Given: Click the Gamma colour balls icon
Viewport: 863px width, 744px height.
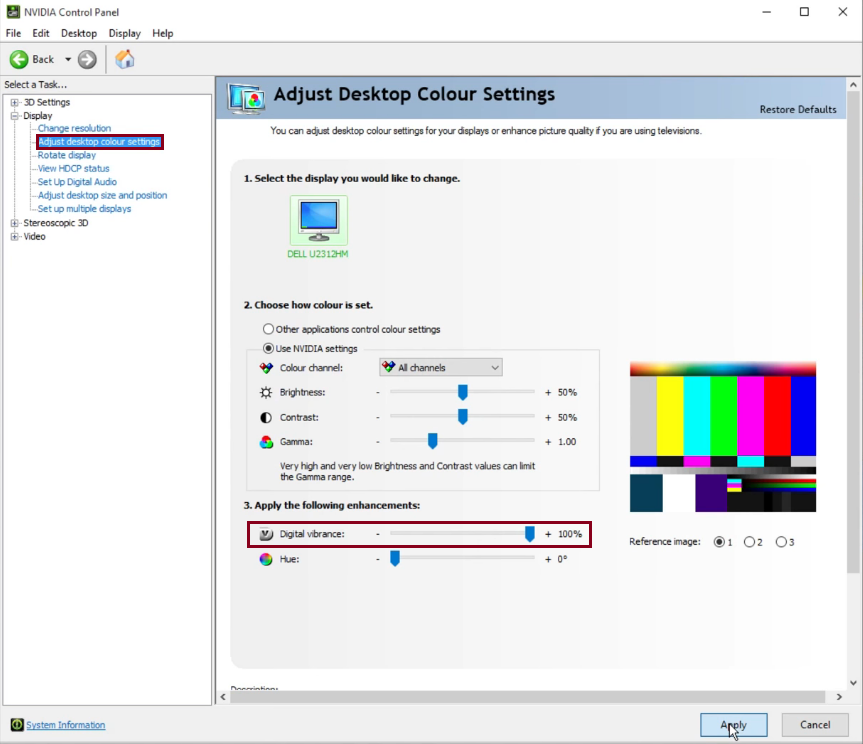Looking at the screenshot, I should tap(266, 442).
